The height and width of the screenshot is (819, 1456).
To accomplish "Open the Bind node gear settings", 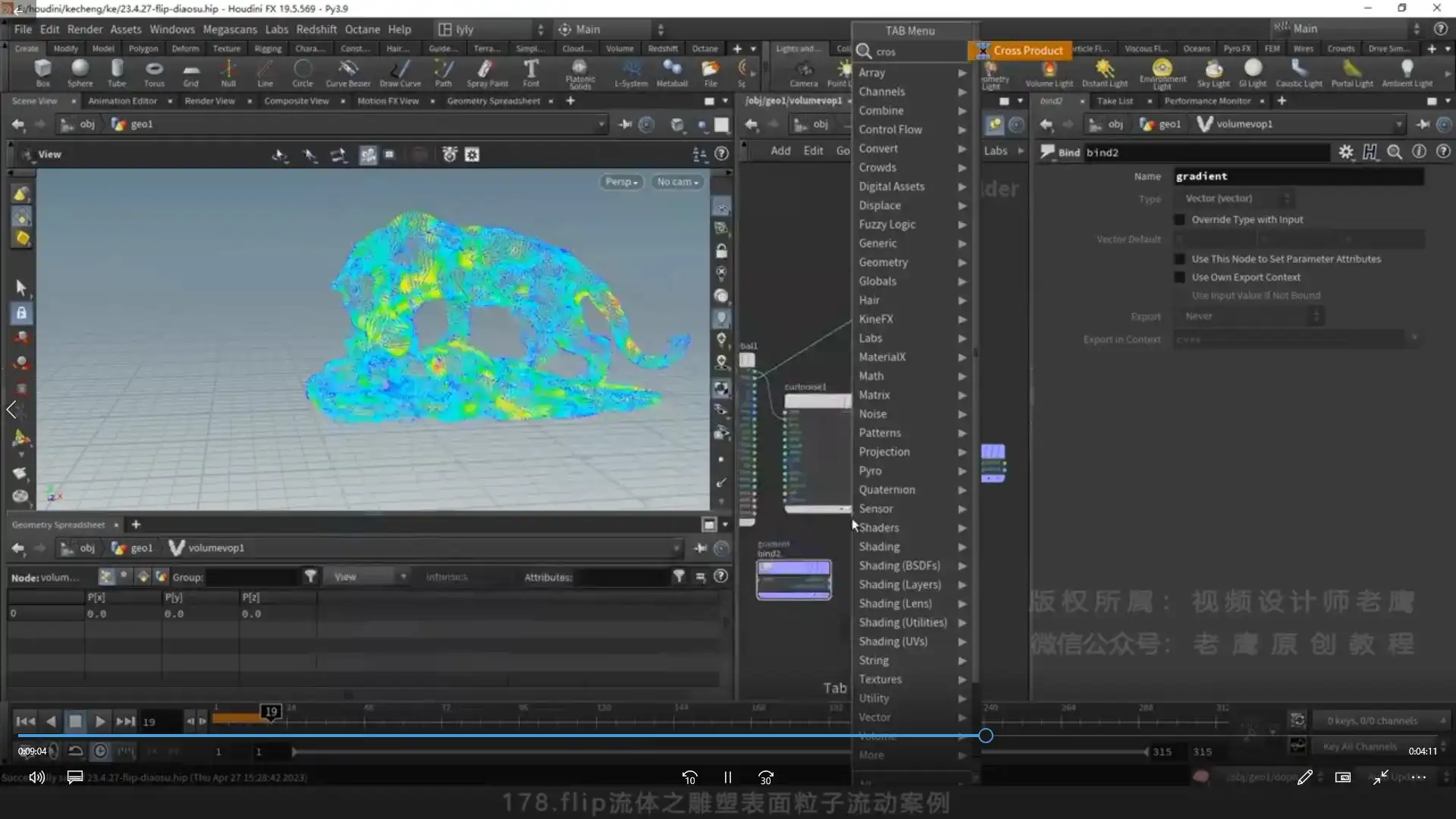I will [1345, 152].
